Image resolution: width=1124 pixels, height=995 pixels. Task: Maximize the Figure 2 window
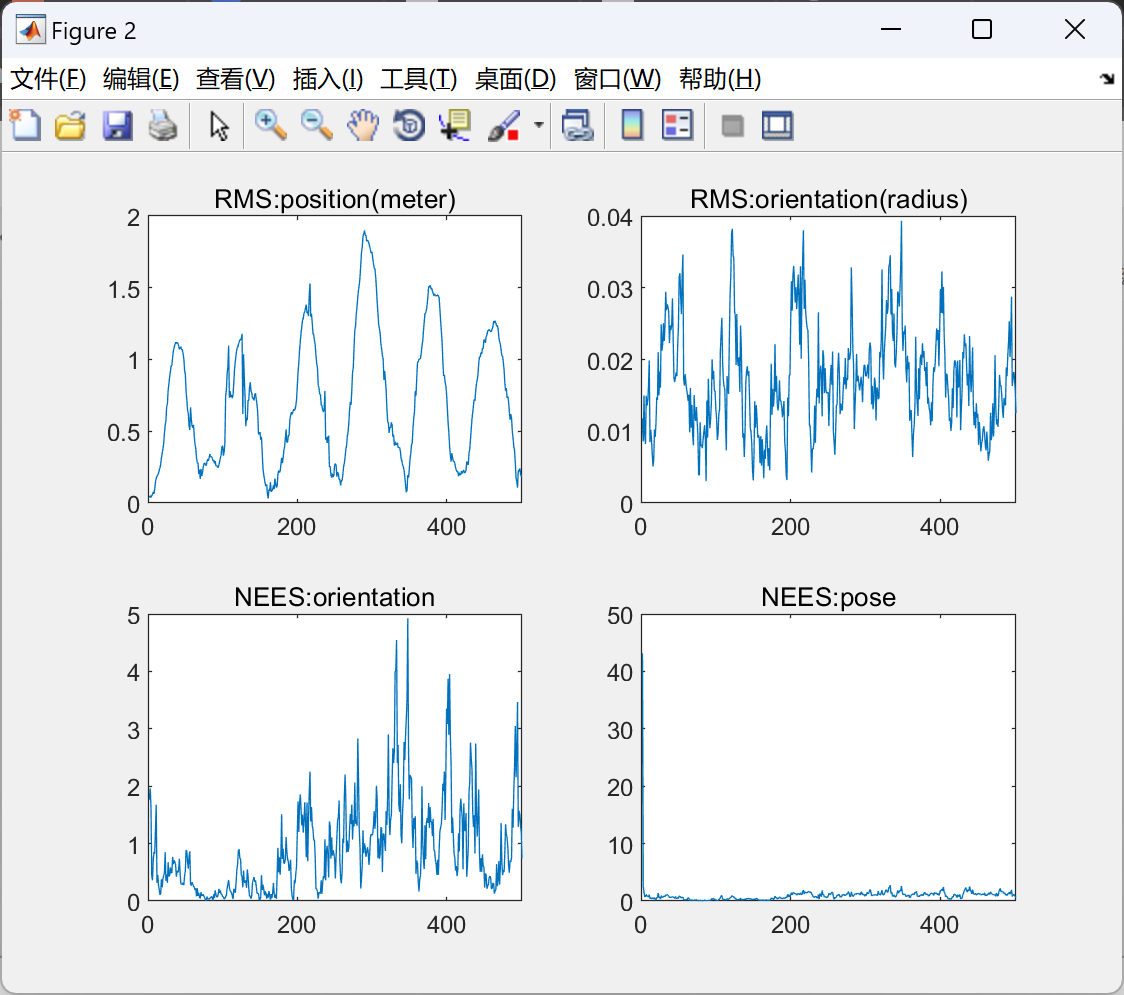(982, 29)
